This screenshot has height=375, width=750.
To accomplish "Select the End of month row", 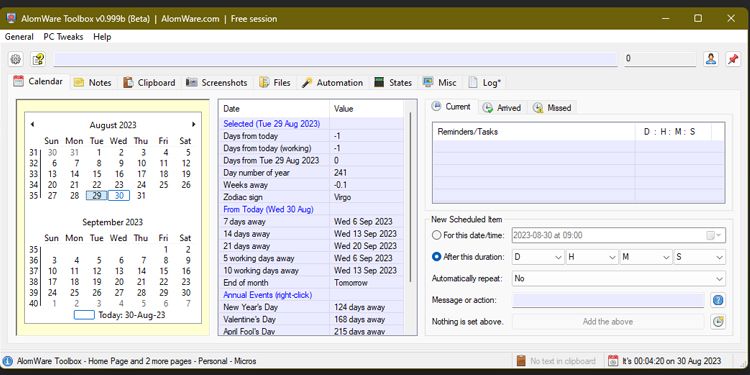I will (x=311, y=283).
